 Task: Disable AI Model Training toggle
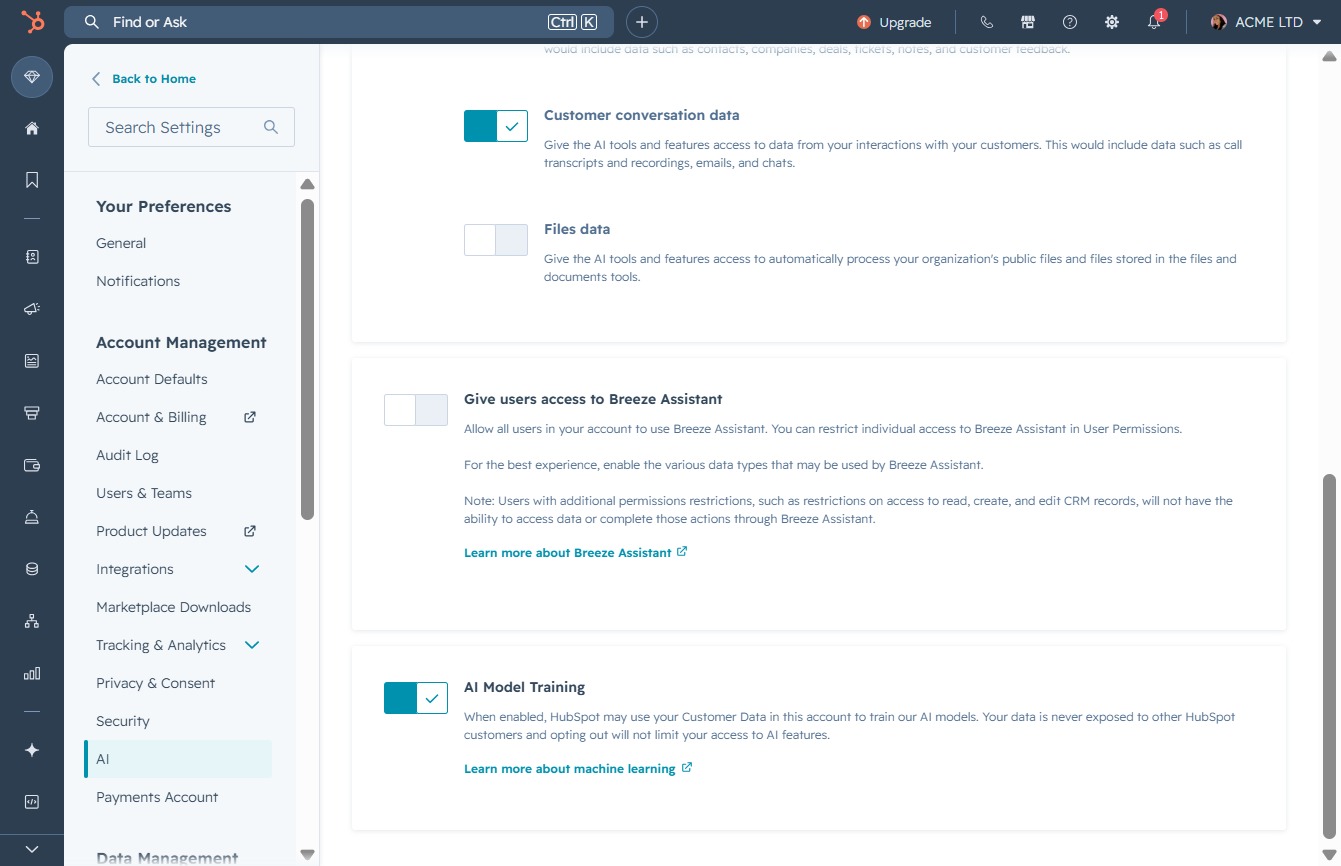415,698
